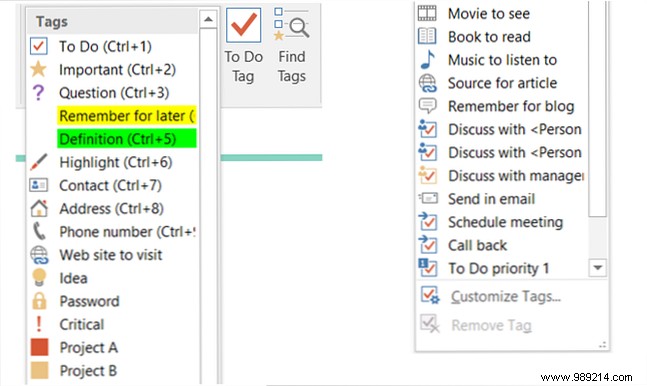Click the Send in email envelope icon

pos(428,199)
